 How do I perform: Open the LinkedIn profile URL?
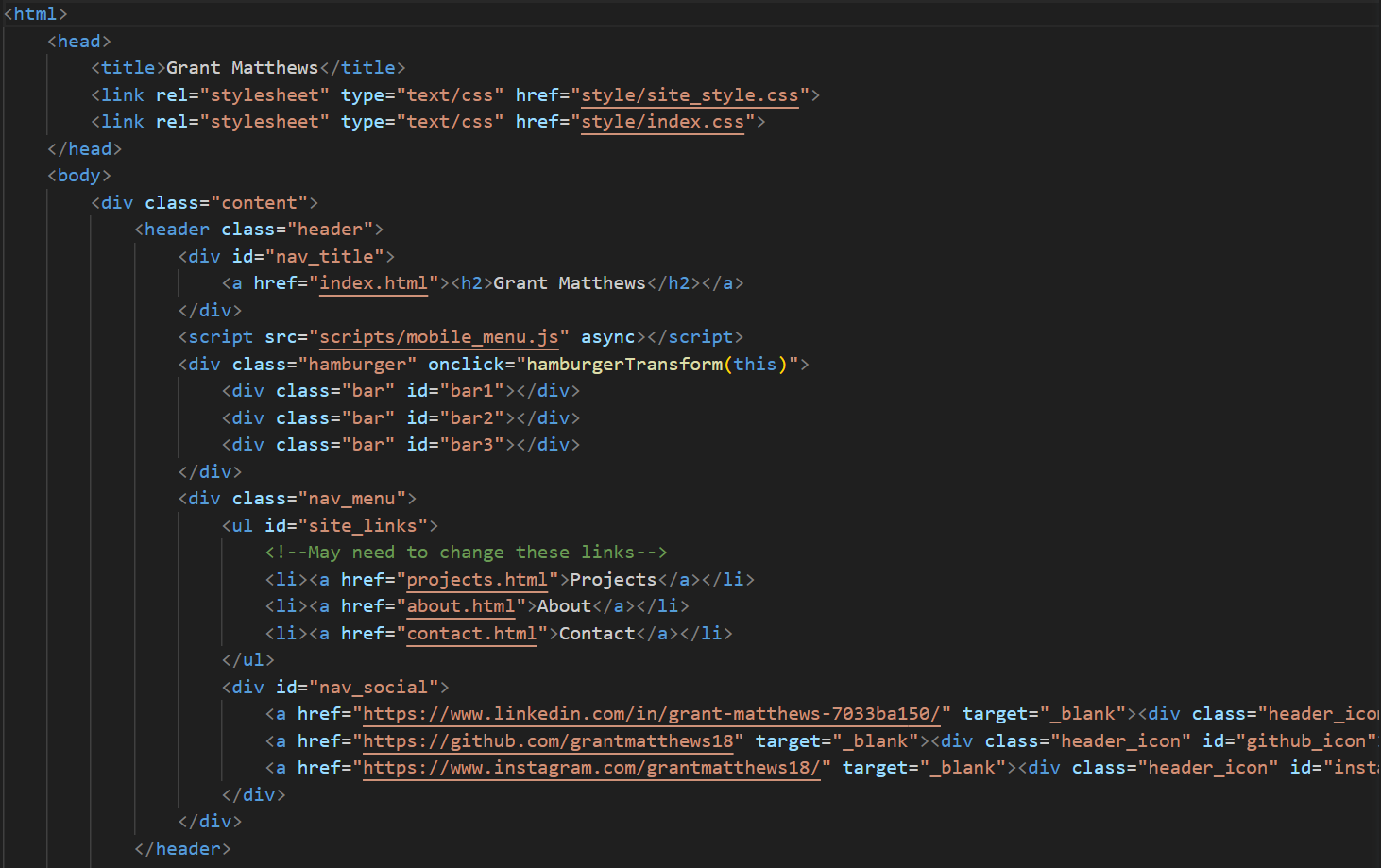pyautogui.click(x=652, y=714)
